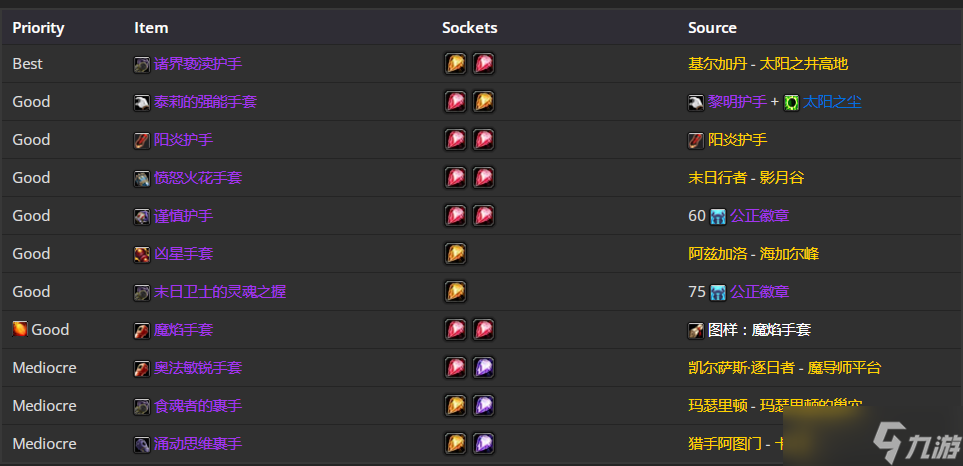Click the 图样：魔焰手套 pattern icon
The height and width of the screenshot is (466, 963).
point(696,330)
